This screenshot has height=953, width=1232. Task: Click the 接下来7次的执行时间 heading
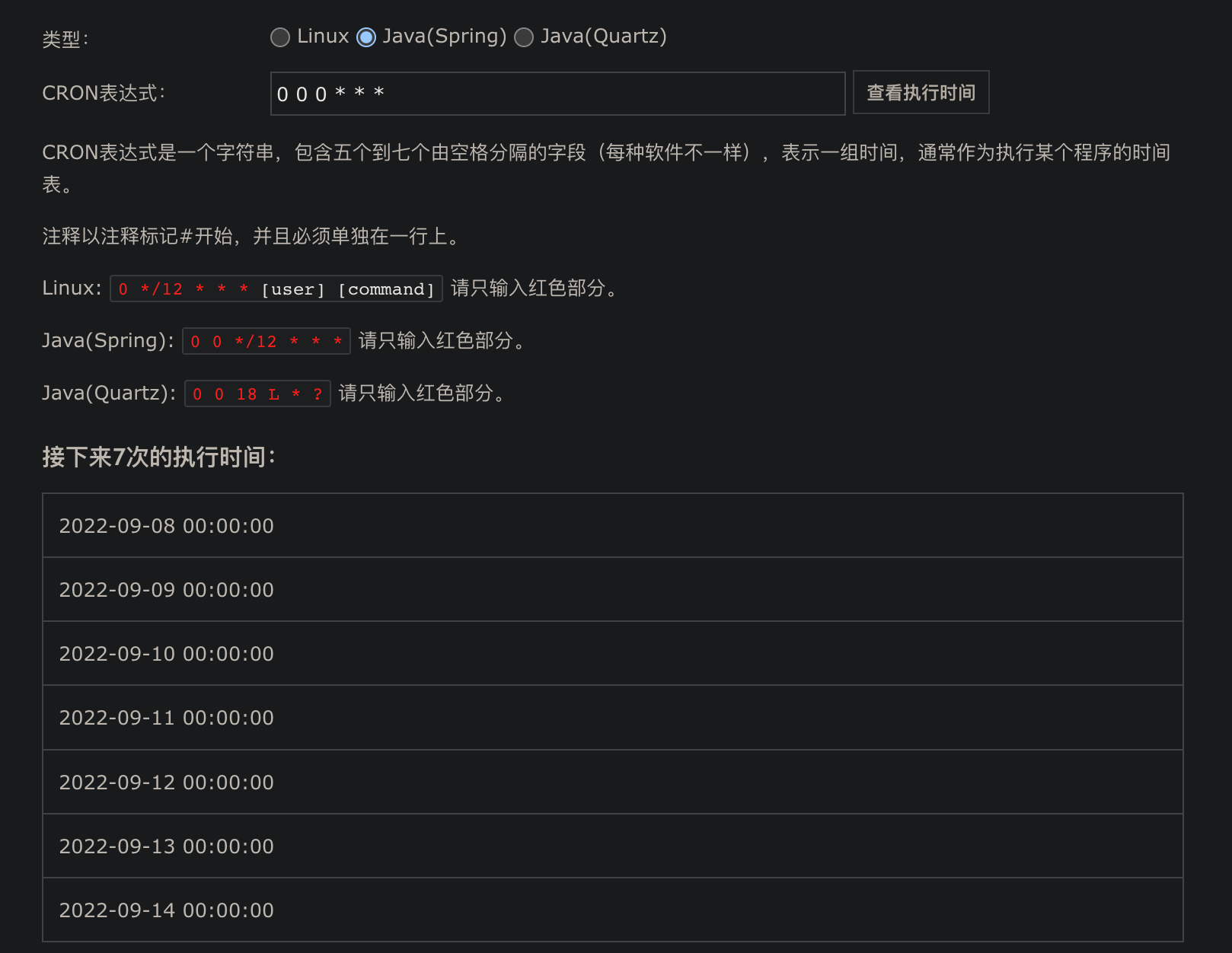pyautogui.click(x=158, y=457)
